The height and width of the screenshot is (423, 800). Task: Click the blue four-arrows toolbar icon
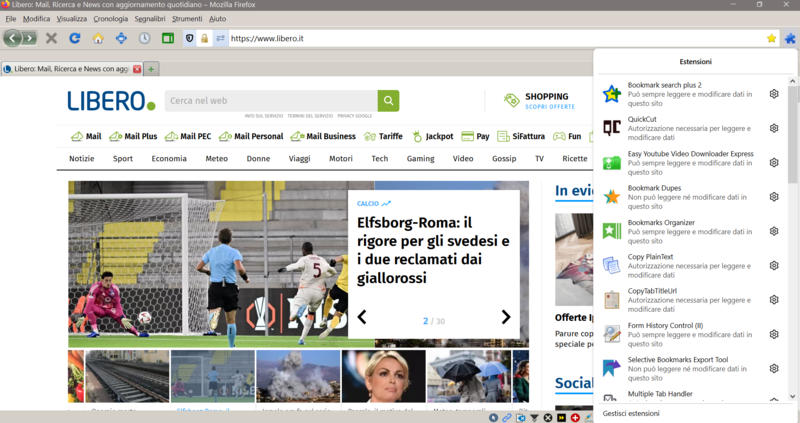121,38
